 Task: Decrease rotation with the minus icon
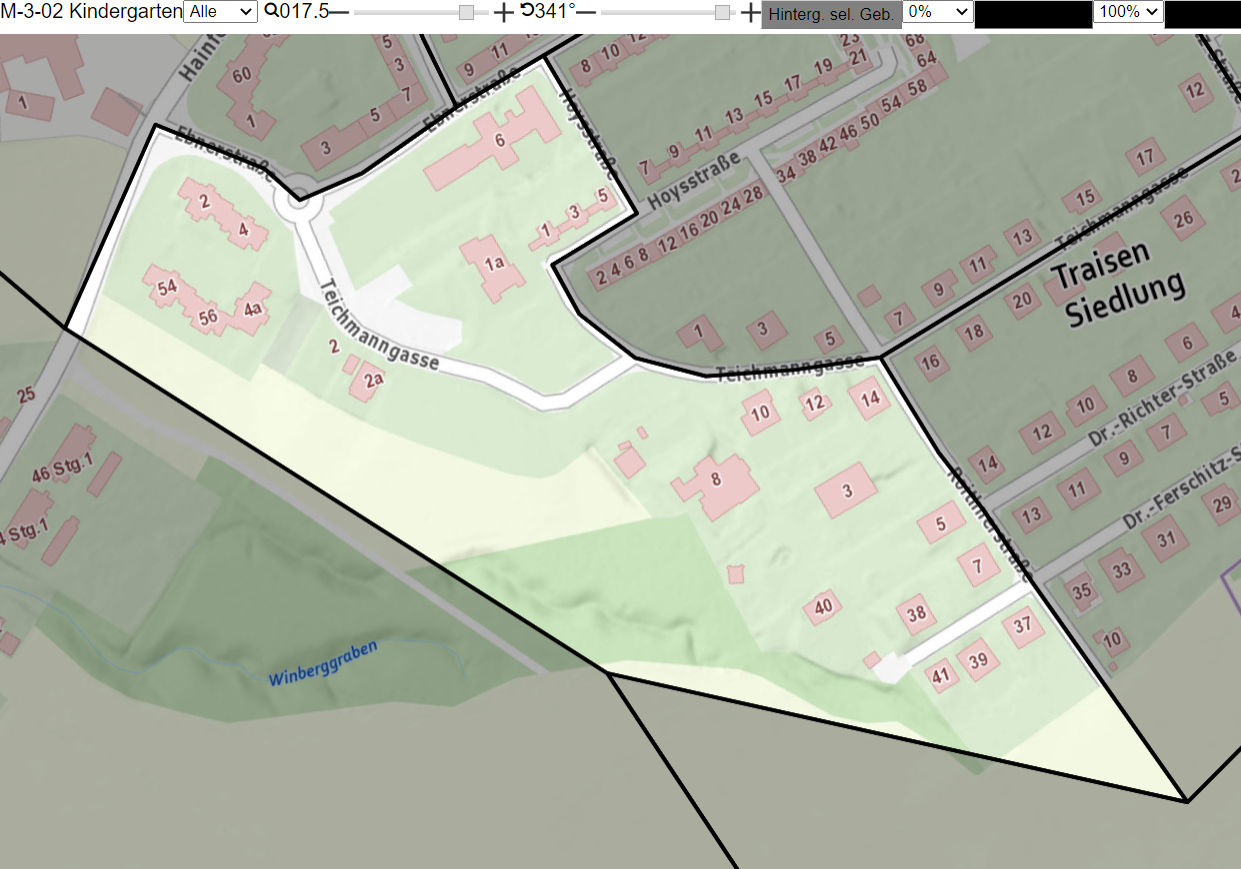[x=586, y=12]
